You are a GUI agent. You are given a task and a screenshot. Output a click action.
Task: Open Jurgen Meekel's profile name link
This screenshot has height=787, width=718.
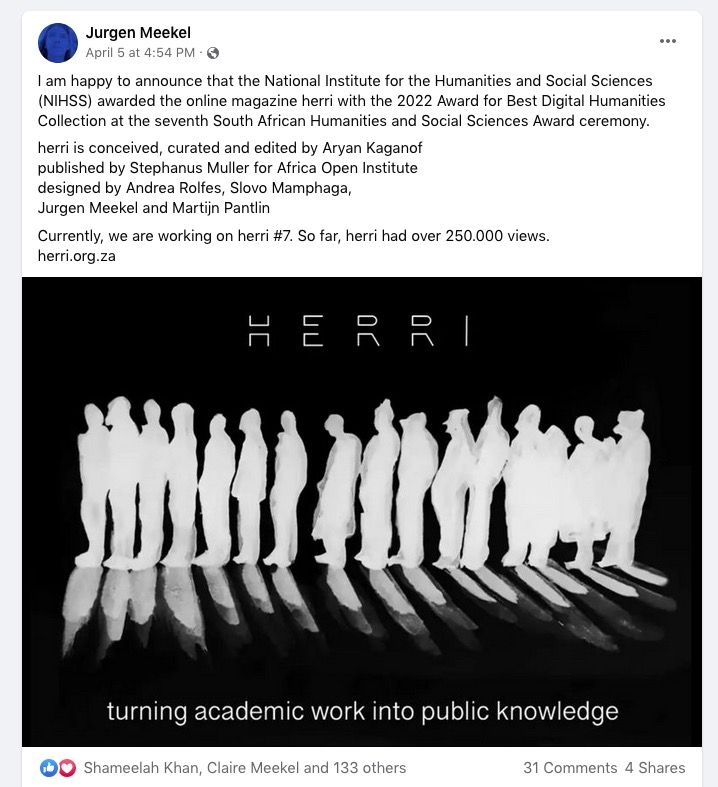click(x=138, y=33)
